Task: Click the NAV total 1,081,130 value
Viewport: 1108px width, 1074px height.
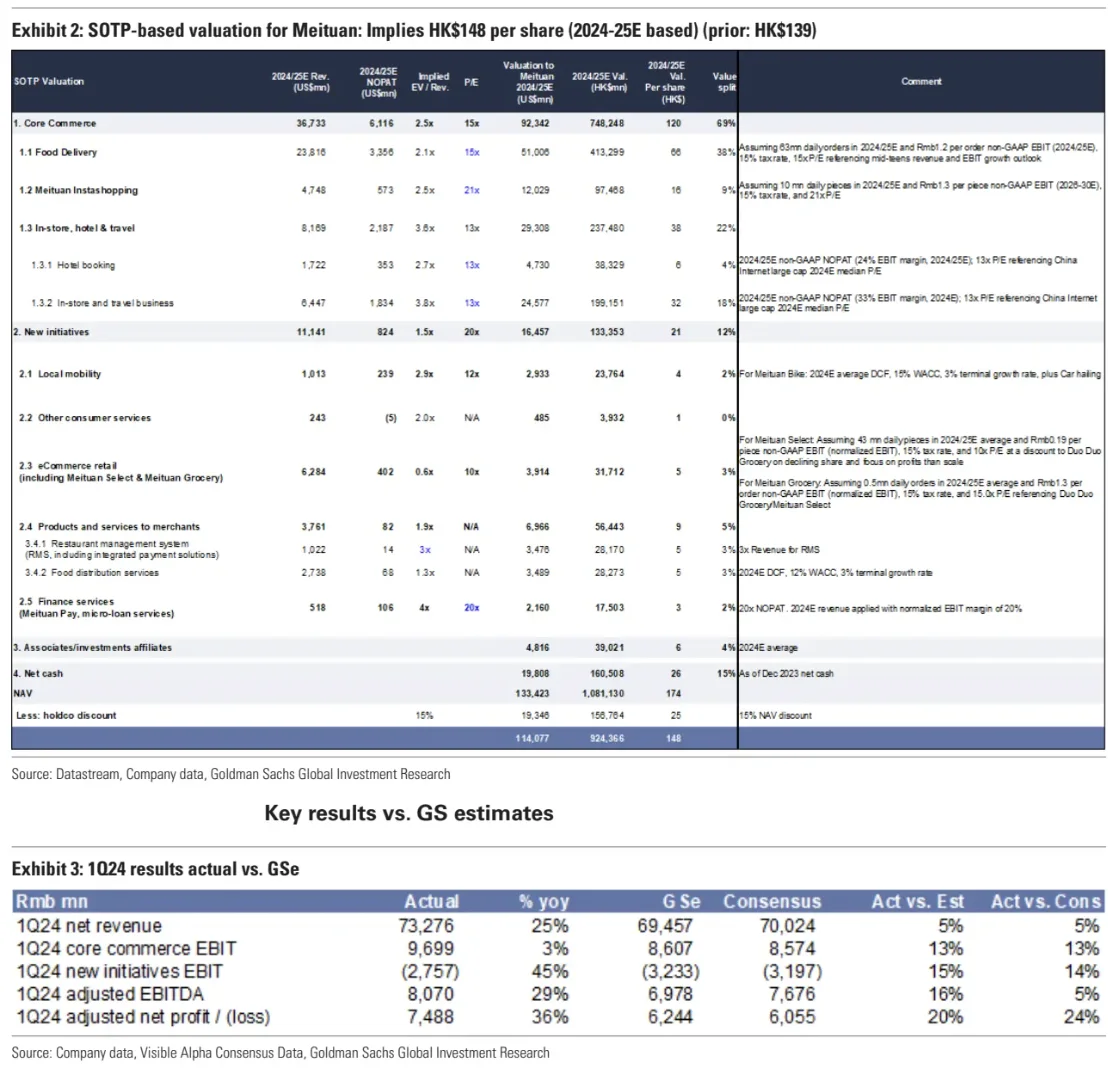Action: [x=603, y=693]
